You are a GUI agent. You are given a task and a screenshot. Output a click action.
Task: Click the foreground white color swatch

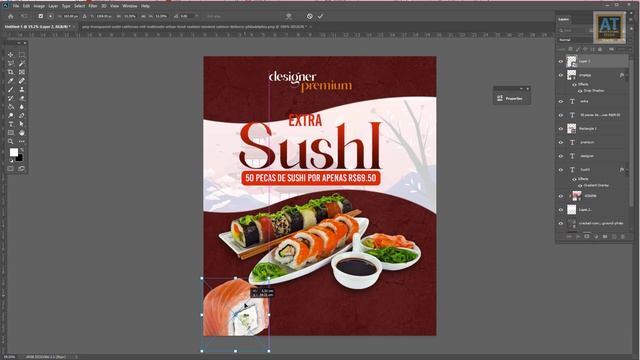13,152
